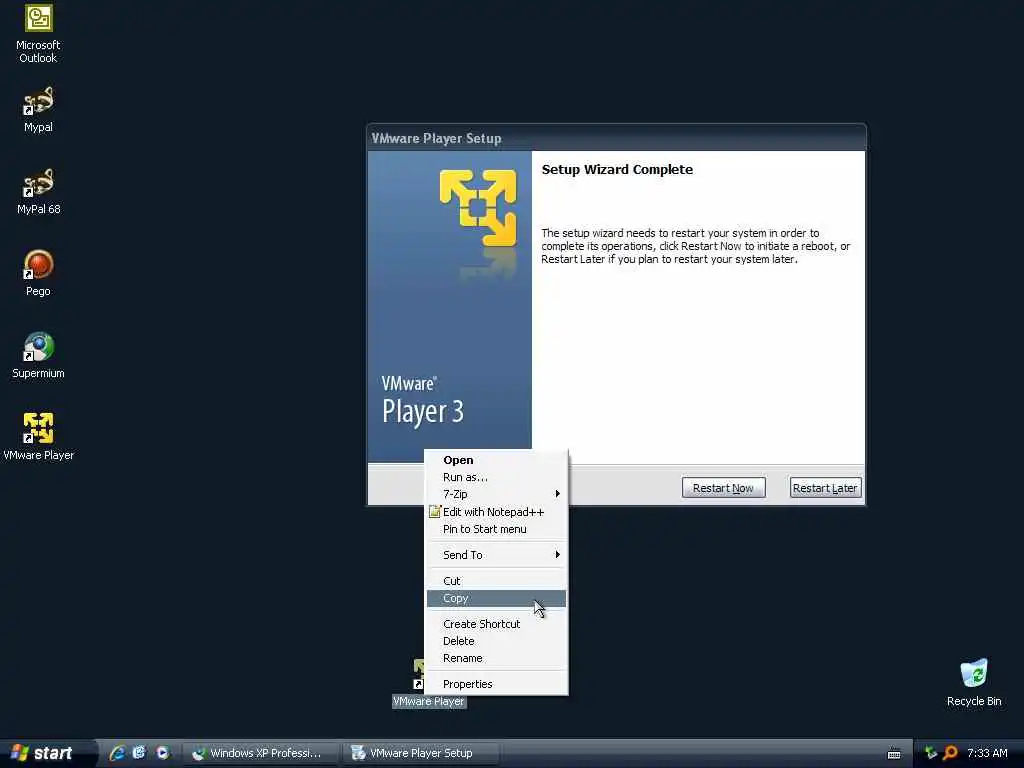Click VMware Player Setup taskbar button
Image resolution: width=1024 pixels, height=768 pixels.
[x=421, y=753]
